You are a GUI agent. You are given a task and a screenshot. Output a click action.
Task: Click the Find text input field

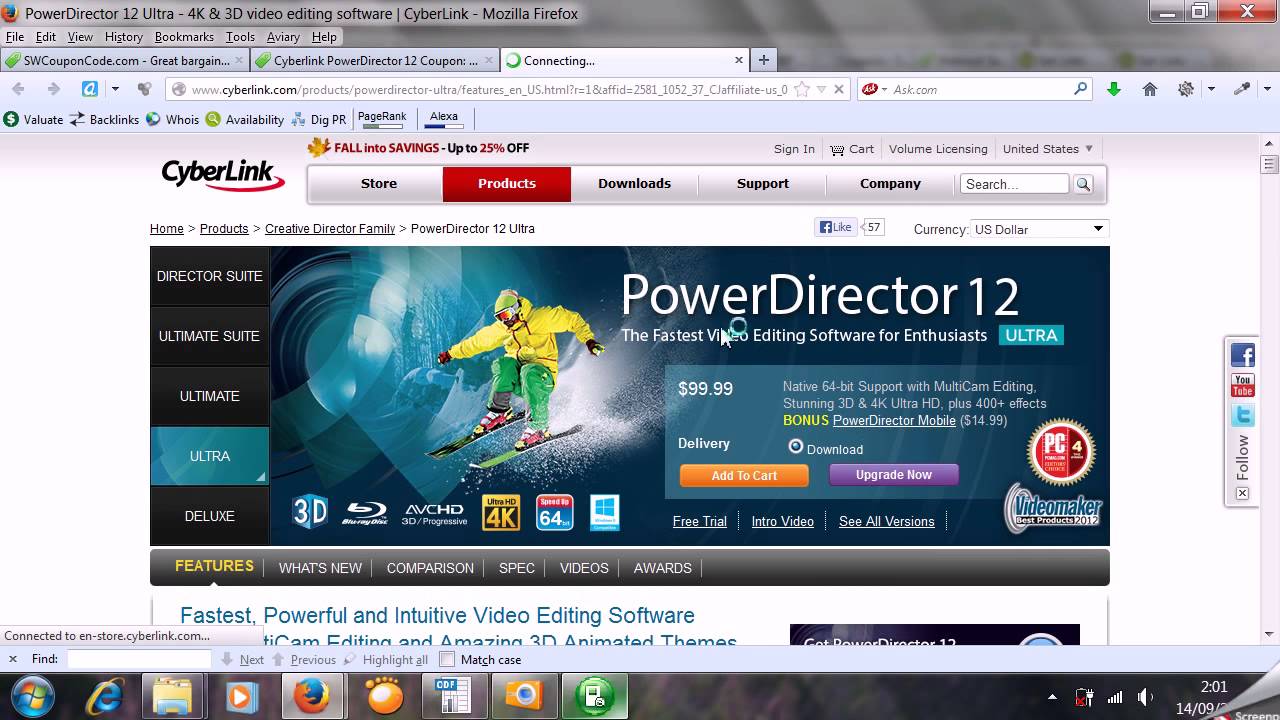[139, 659]
